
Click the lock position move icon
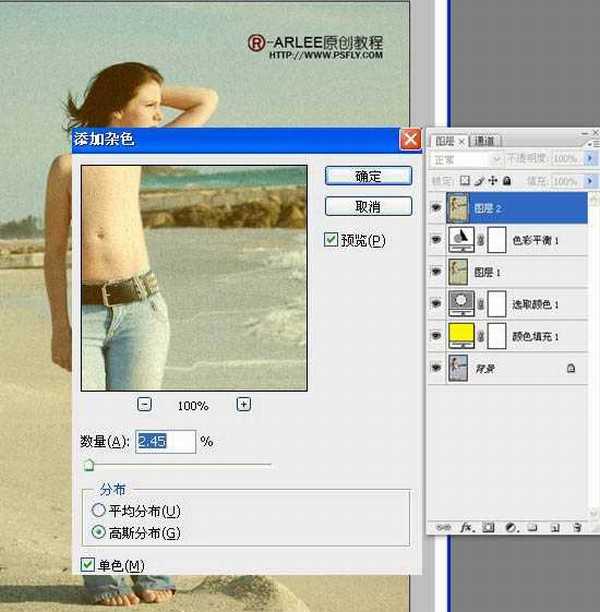[492, 181]
